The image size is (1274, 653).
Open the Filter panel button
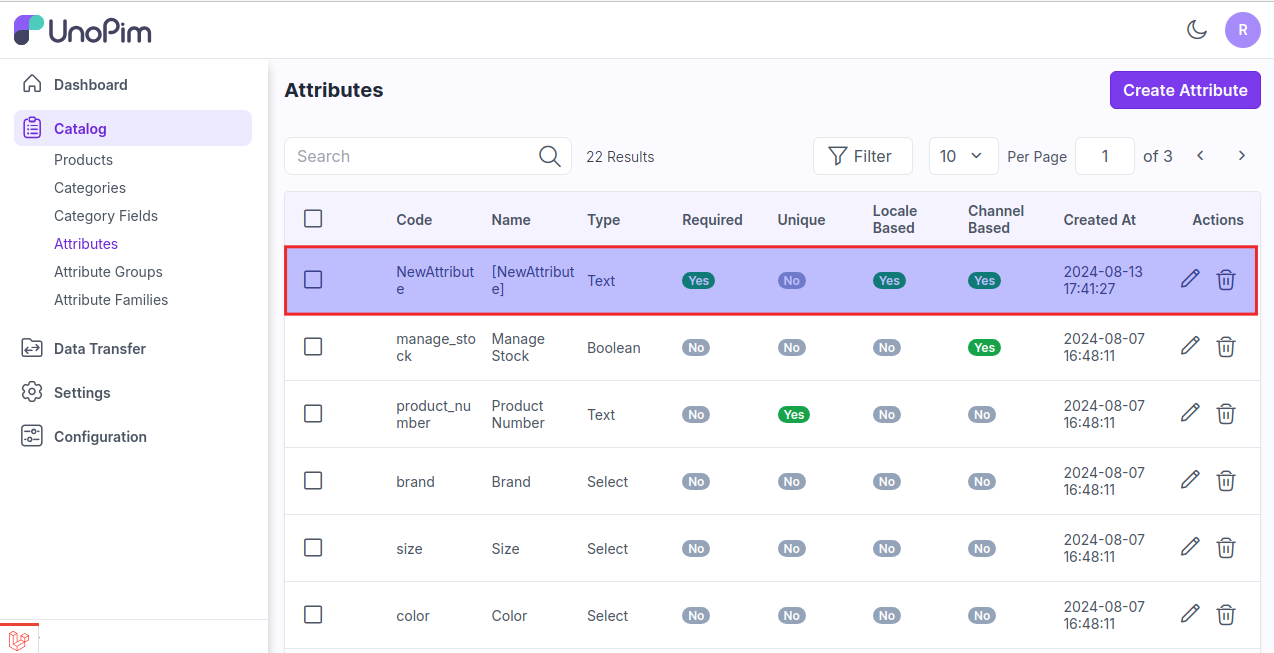[x=862, y=156]
